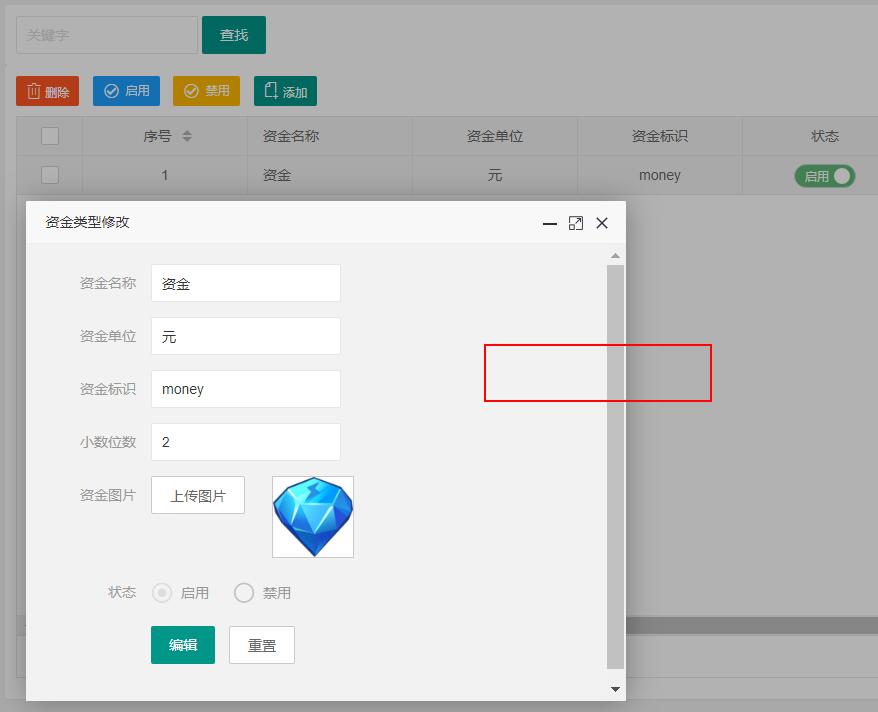Maximize the 资金类型修改 dialog
The width and height of the screenshot is (878, 712).
576,223
